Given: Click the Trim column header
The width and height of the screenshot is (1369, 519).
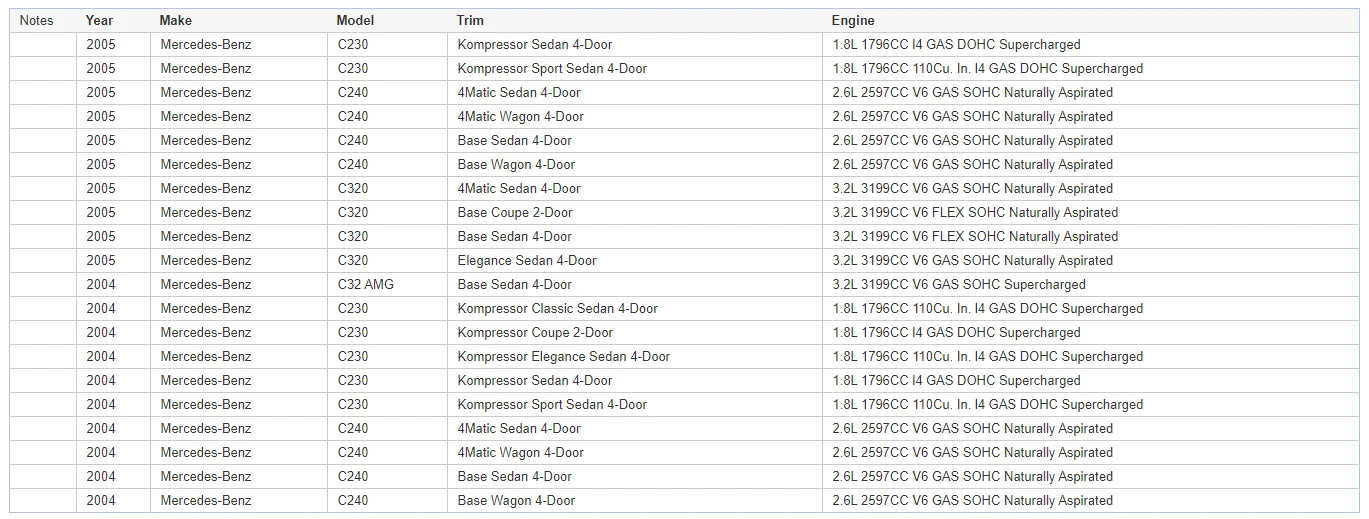Looking at the screenshot, I should click(635, 20).
